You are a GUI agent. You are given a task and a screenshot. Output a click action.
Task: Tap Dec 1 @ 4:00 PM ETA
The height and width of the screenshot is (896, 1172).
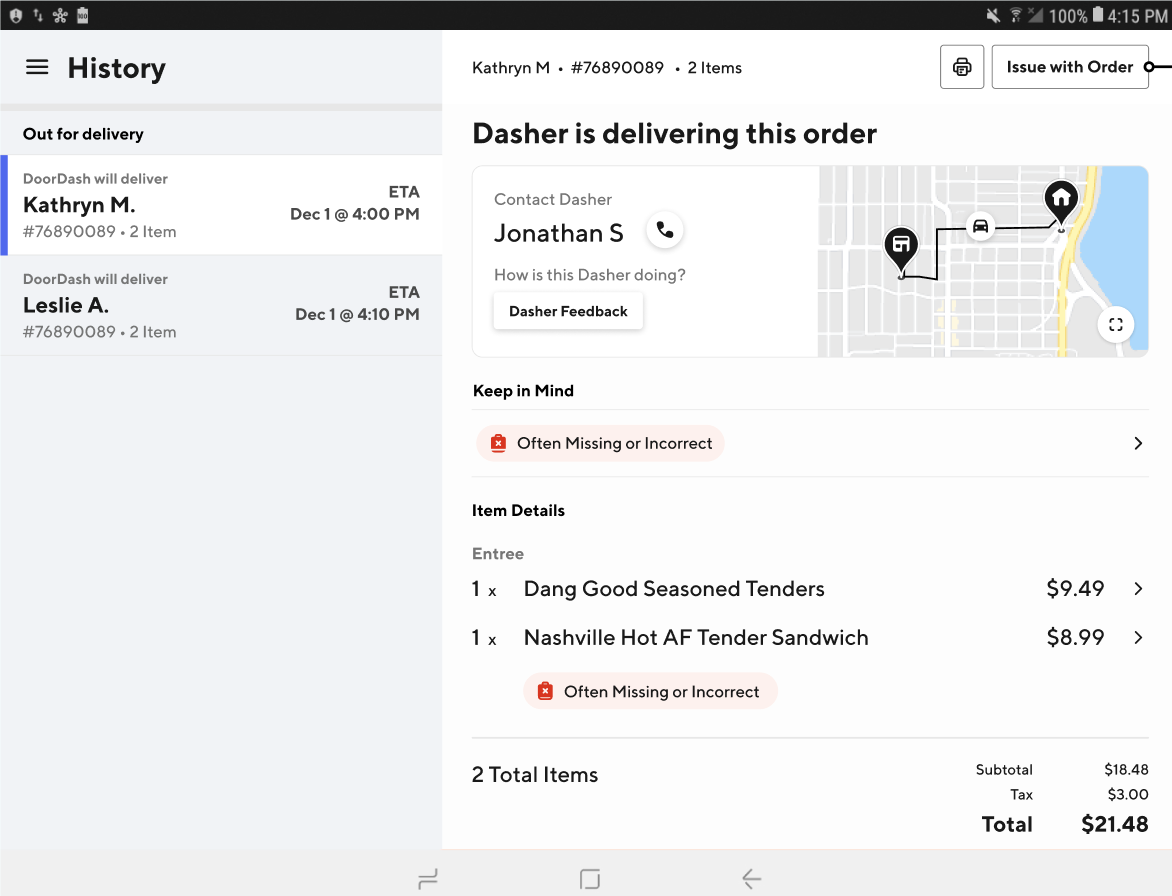click(x=354, y=214)
